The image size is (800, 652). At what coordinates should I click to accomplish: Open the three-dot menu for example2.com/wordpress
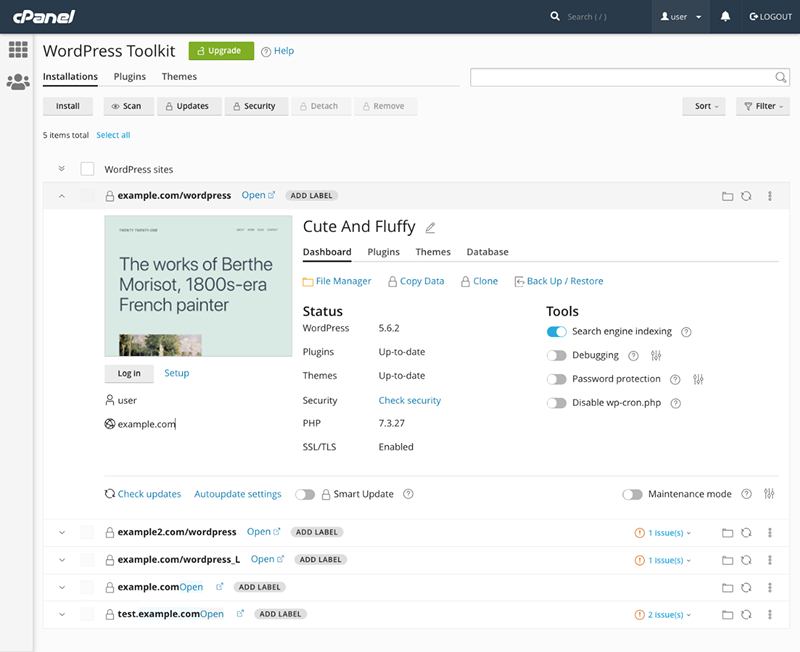[x=770, y=533]
